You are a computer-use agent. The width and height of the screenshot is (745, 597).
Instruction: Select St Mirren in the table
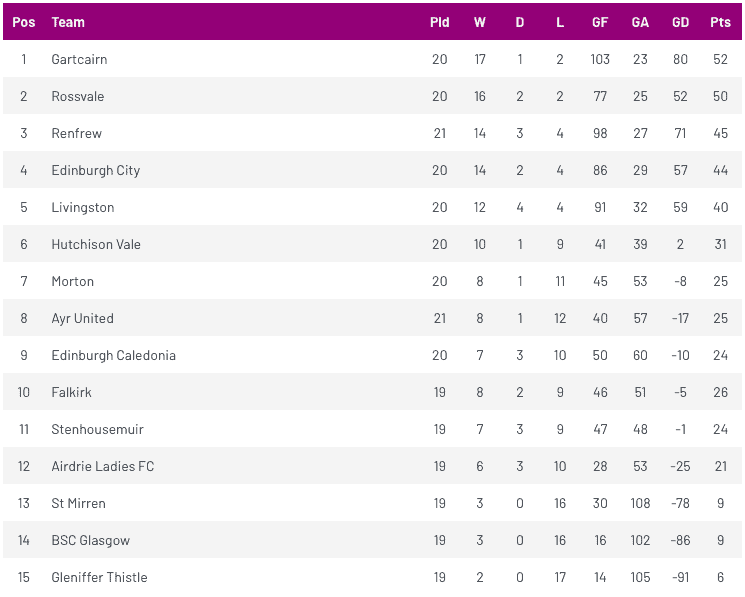pos(79,503)
